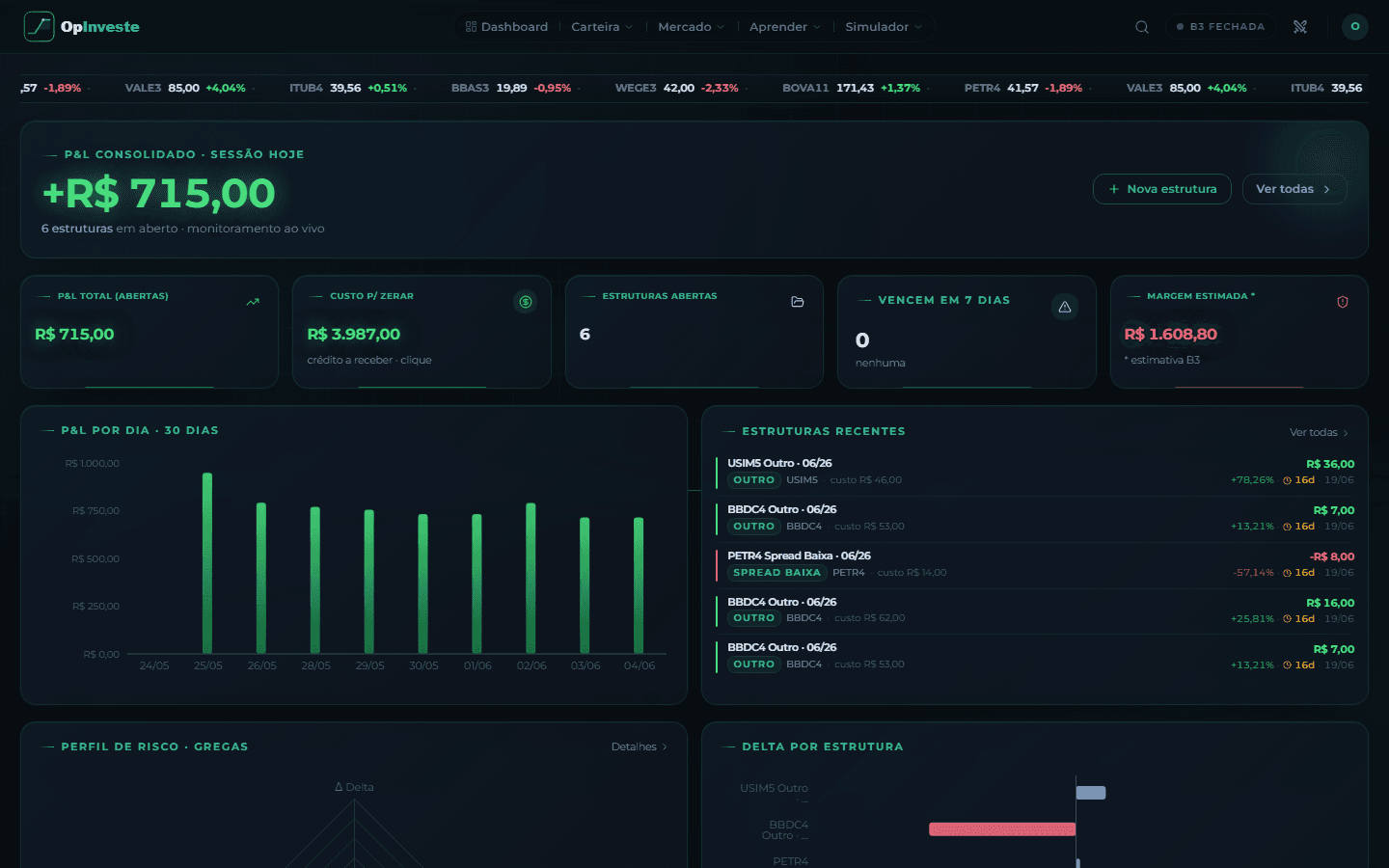The image size is (1389, 868).
Task: Open Detalhes link in Perfil de Risco
Action: coord(639,746)
